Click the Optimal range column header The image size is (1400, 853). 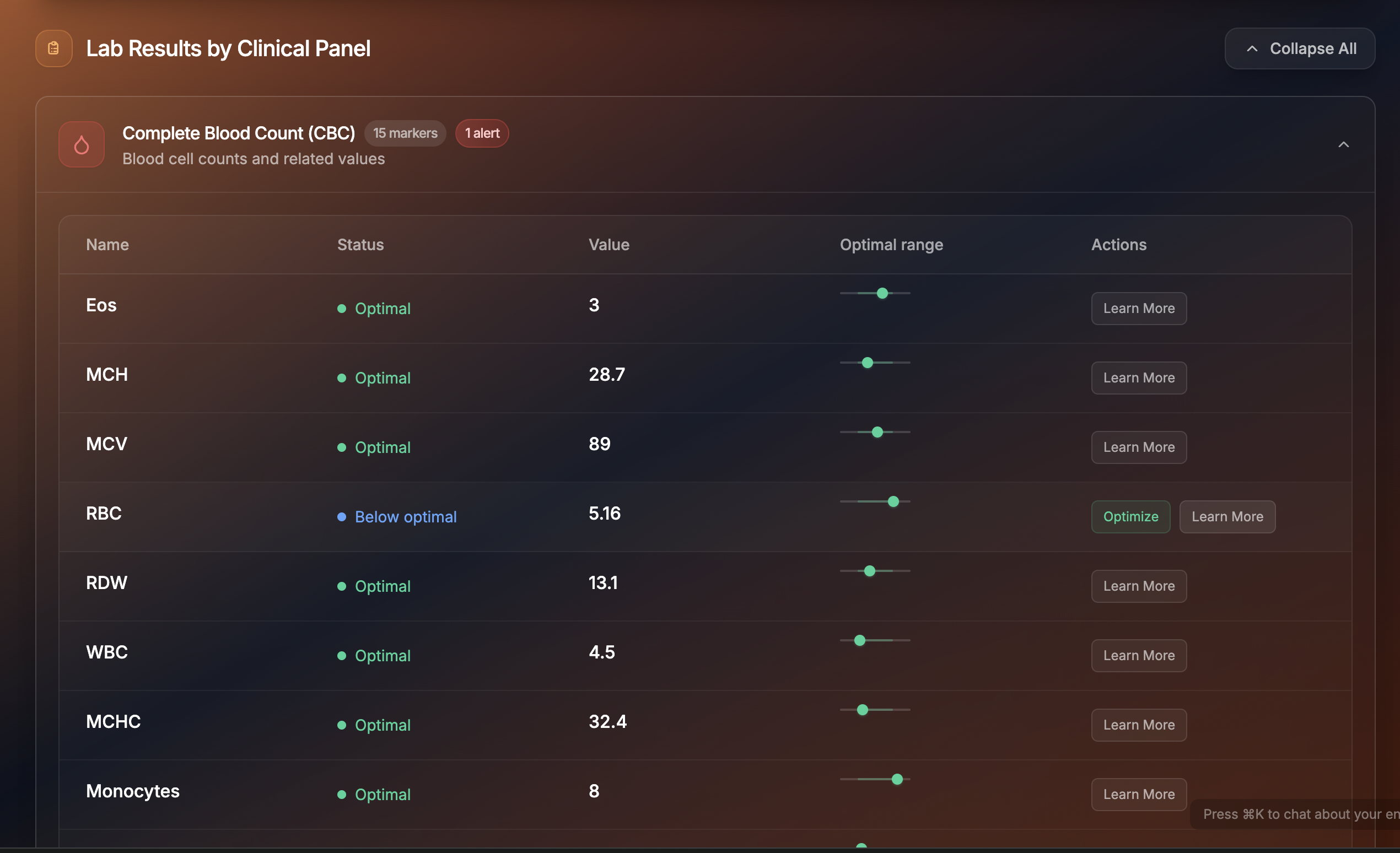[891, 244]
